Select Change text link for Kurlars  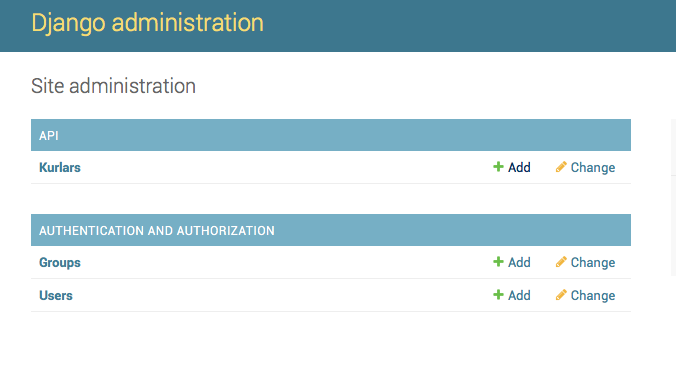(x=593, y=167)
